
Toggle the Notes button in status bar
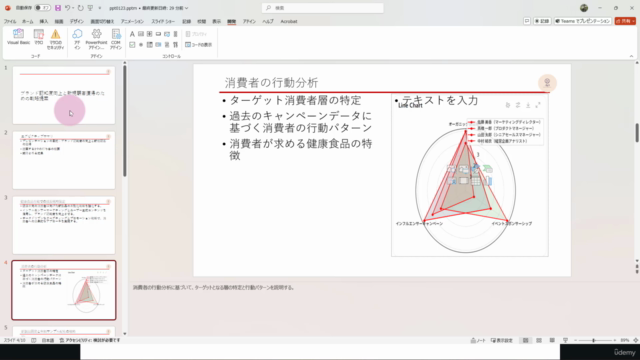click(x=478, y=340)
